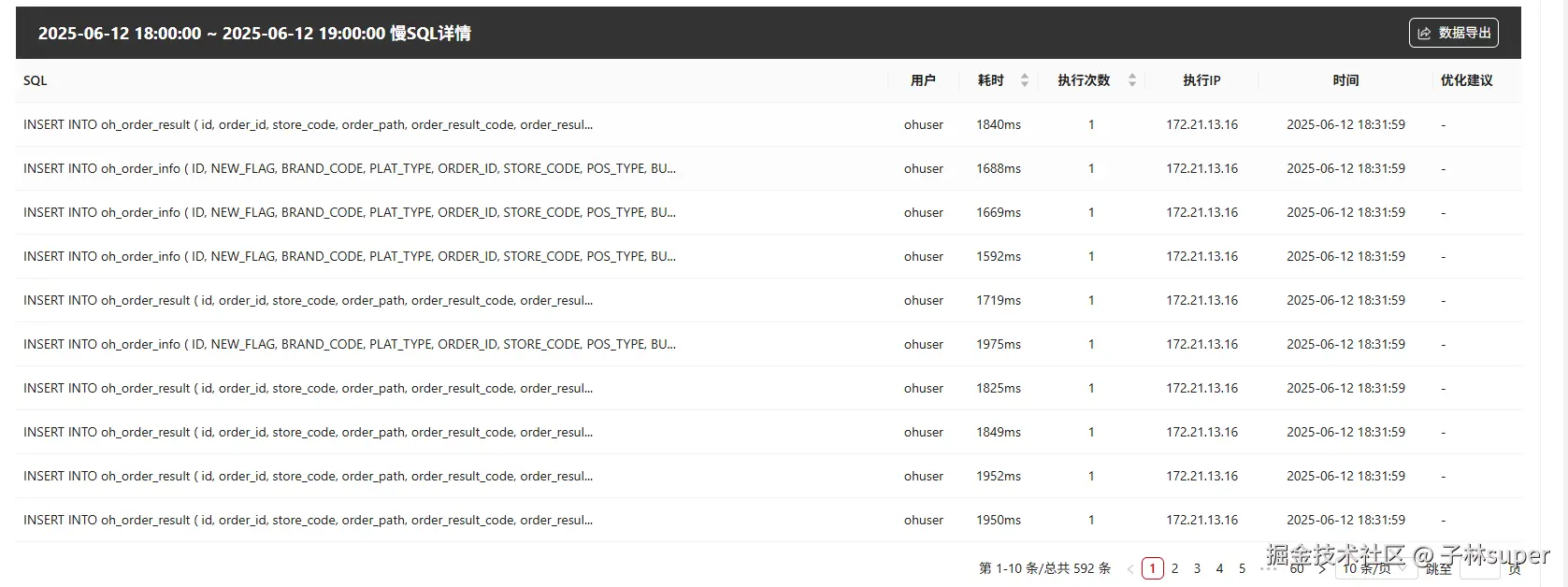
Task: Go to previous page arrow
Action: [x=1130, y=568]
